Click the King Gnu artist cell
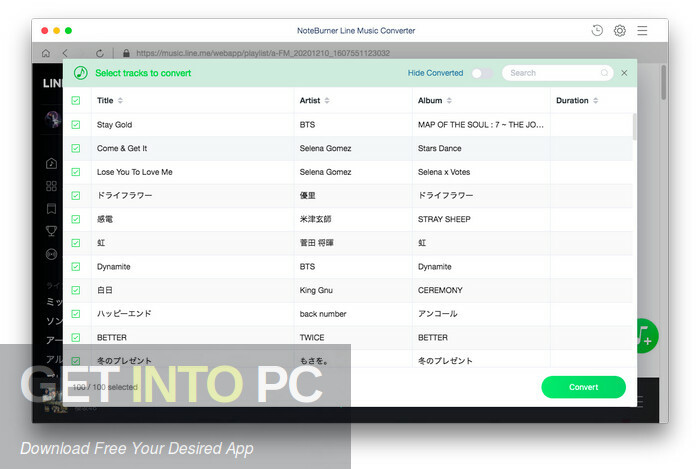 [x=316, y=290]
